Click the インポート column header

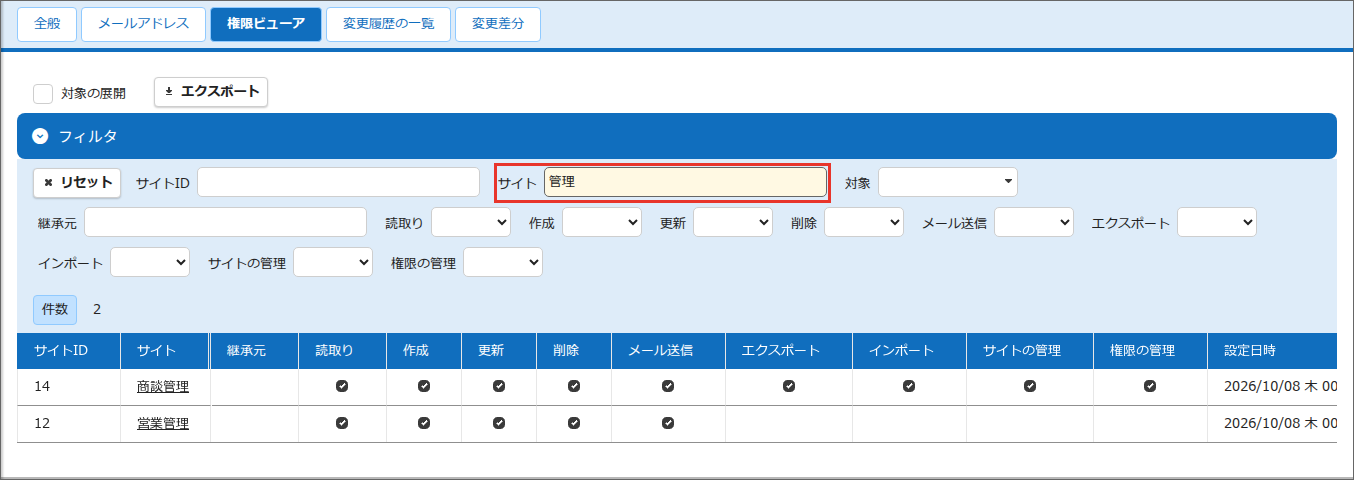(909, 350)
